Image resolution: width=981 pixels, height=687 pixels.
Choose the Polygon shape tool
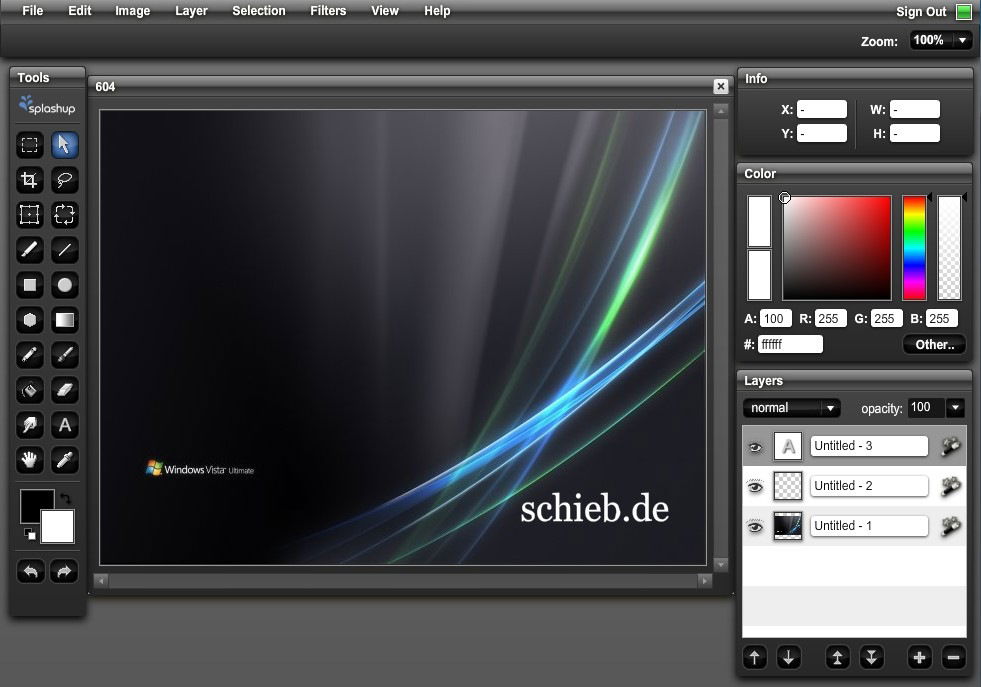pyautogui.click(x=29, y=320)
